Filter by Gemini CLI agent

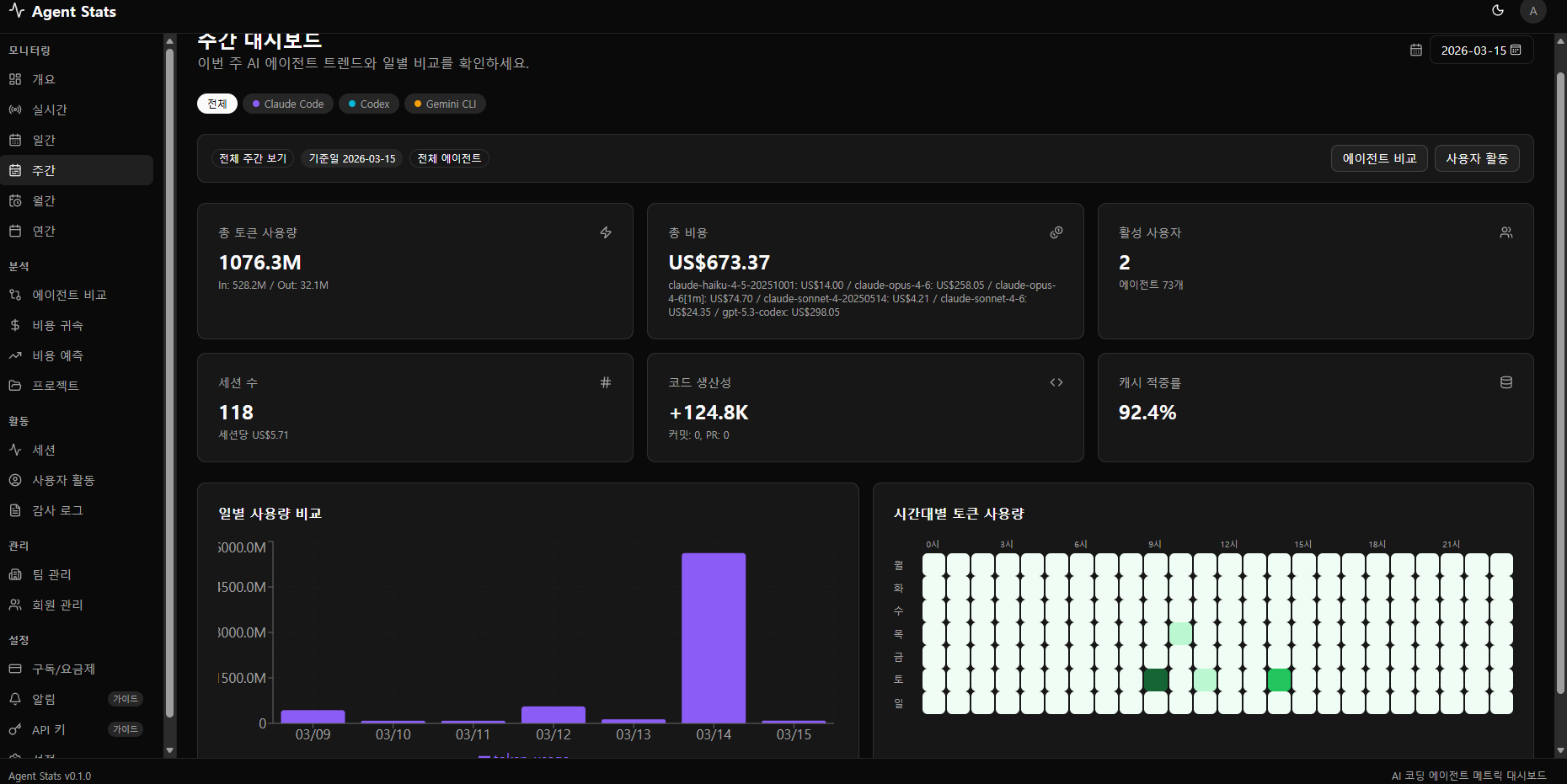445,104
